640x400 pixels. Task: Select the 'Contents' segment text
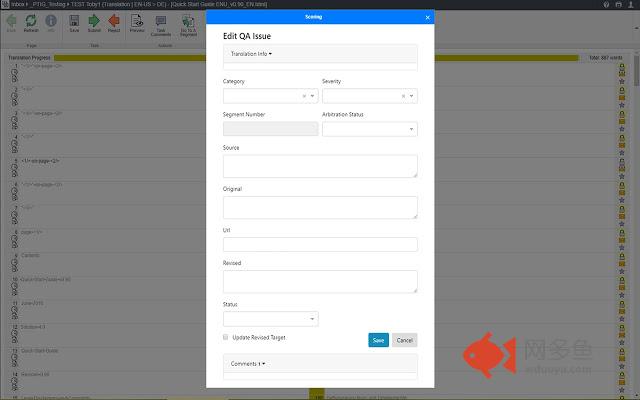pyautogui.click(x=30, y=256)
